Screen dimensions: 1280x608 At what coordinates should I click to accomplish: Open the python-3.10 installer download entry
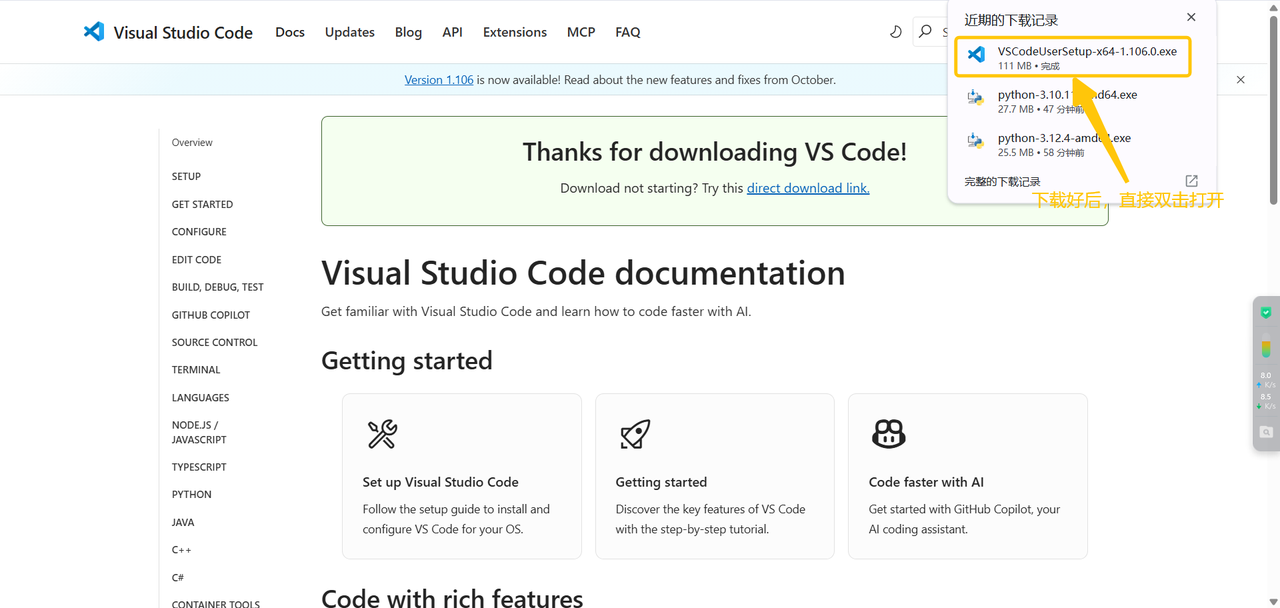[x=1067, y=101]
